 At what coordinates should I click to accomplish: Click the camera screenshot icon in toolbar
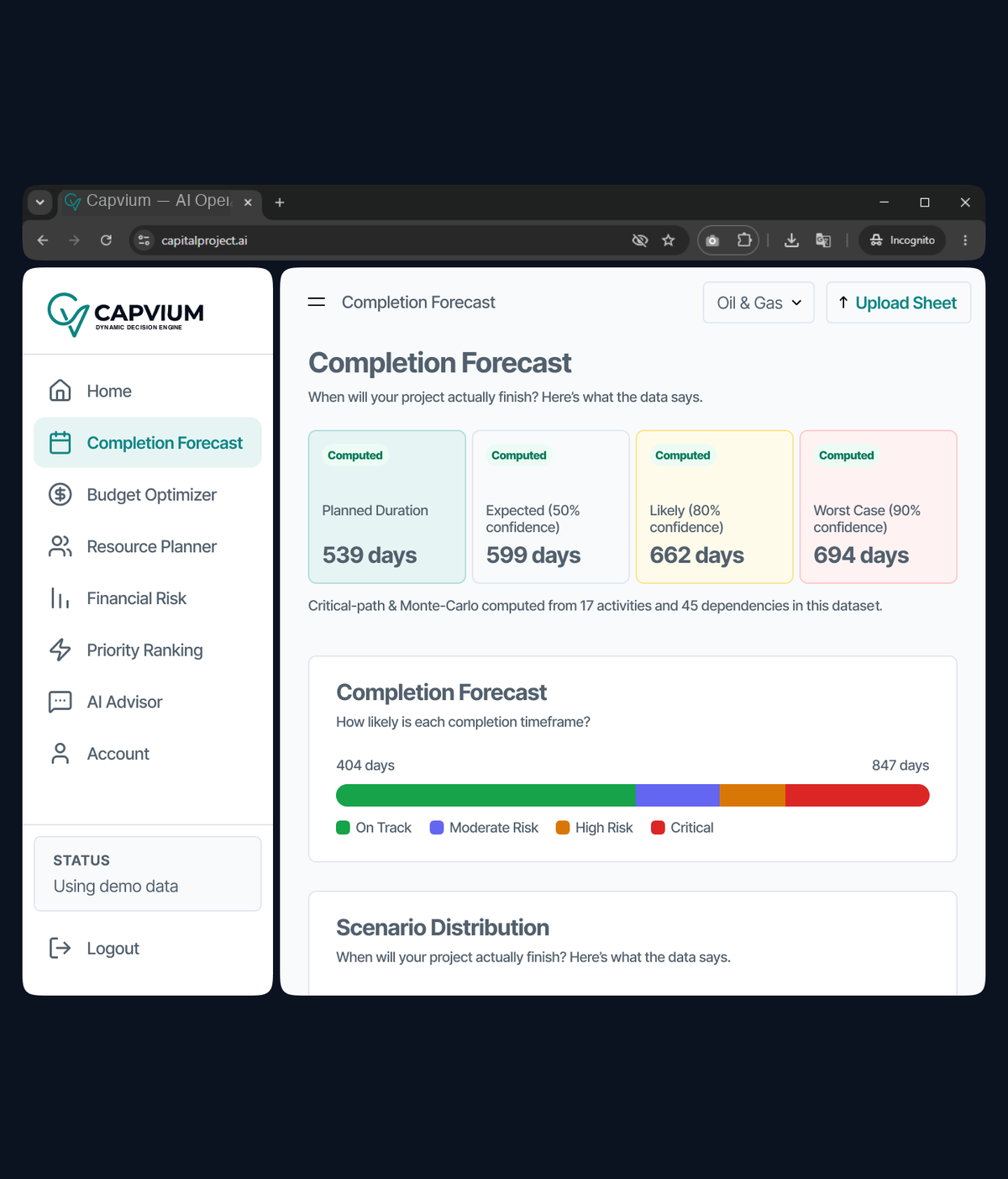coord(712,240)
